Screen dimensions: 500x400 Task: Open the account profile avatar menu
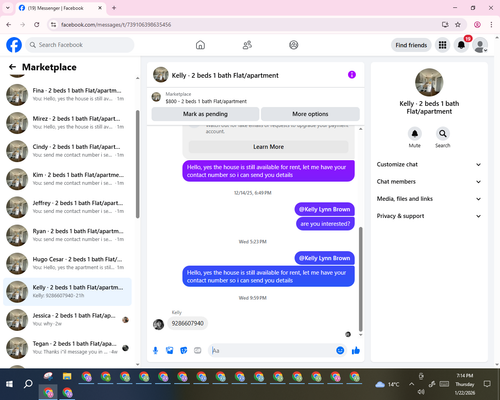(480, 45)
